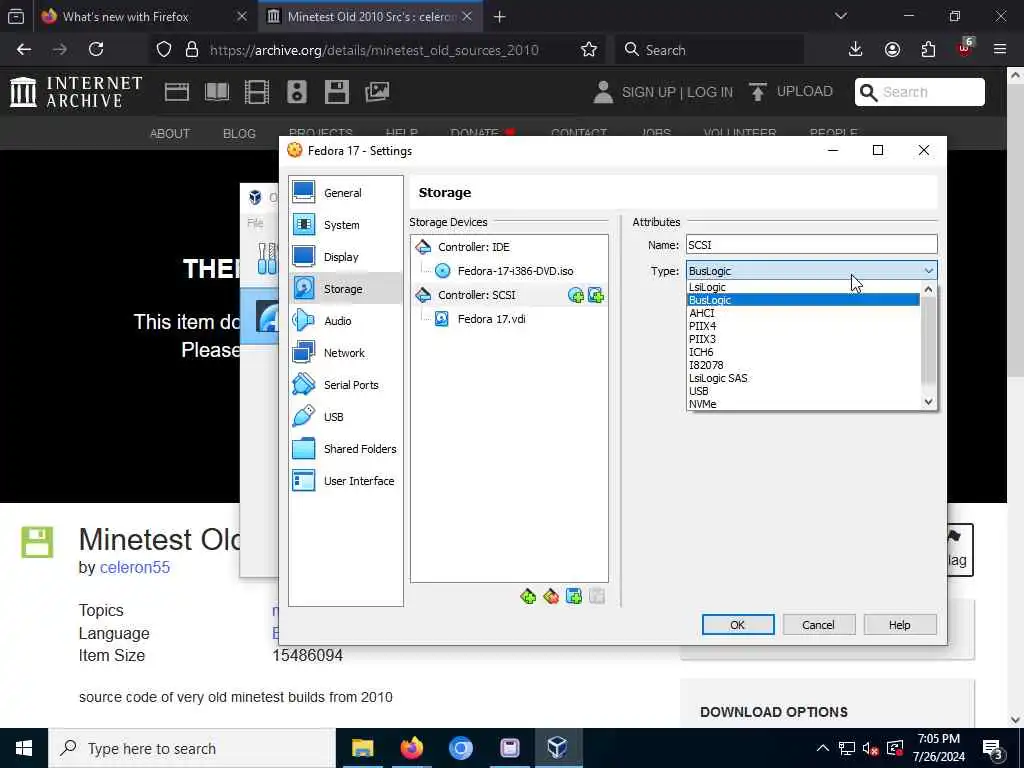The height and width of the screenshot is (768, 1024).
Task: Collapse the Type dropdown with its arrow
Action: pos(929,271)
